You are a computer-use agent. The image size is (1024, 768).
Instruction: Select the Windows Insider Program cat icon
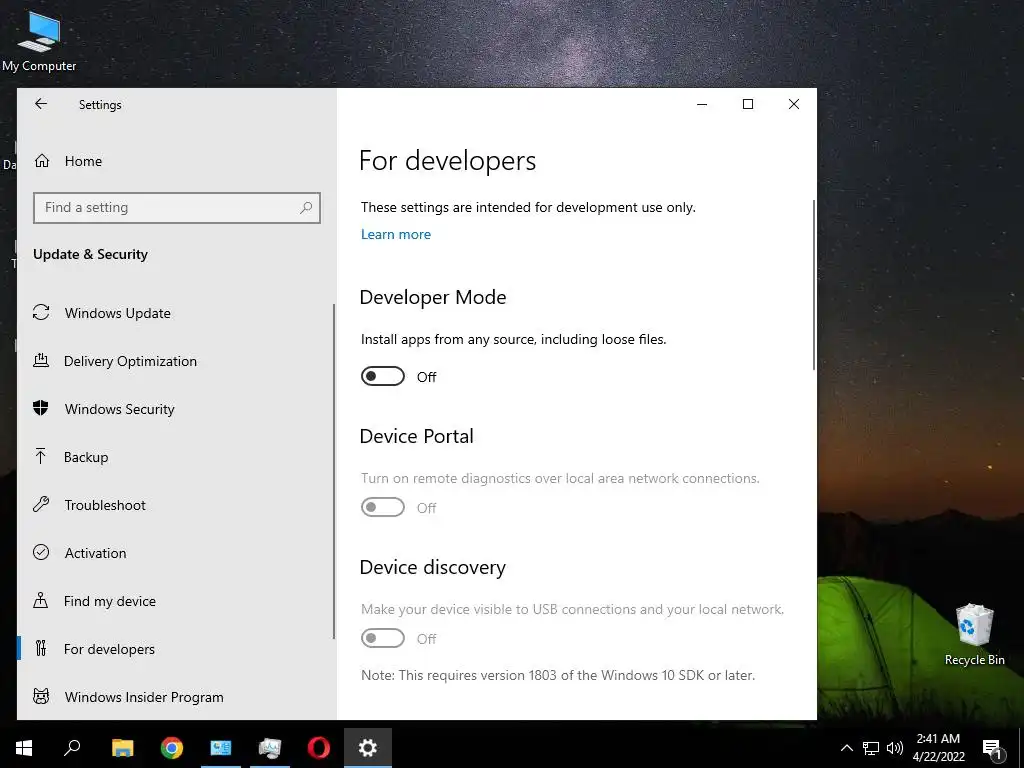point(41,696)
